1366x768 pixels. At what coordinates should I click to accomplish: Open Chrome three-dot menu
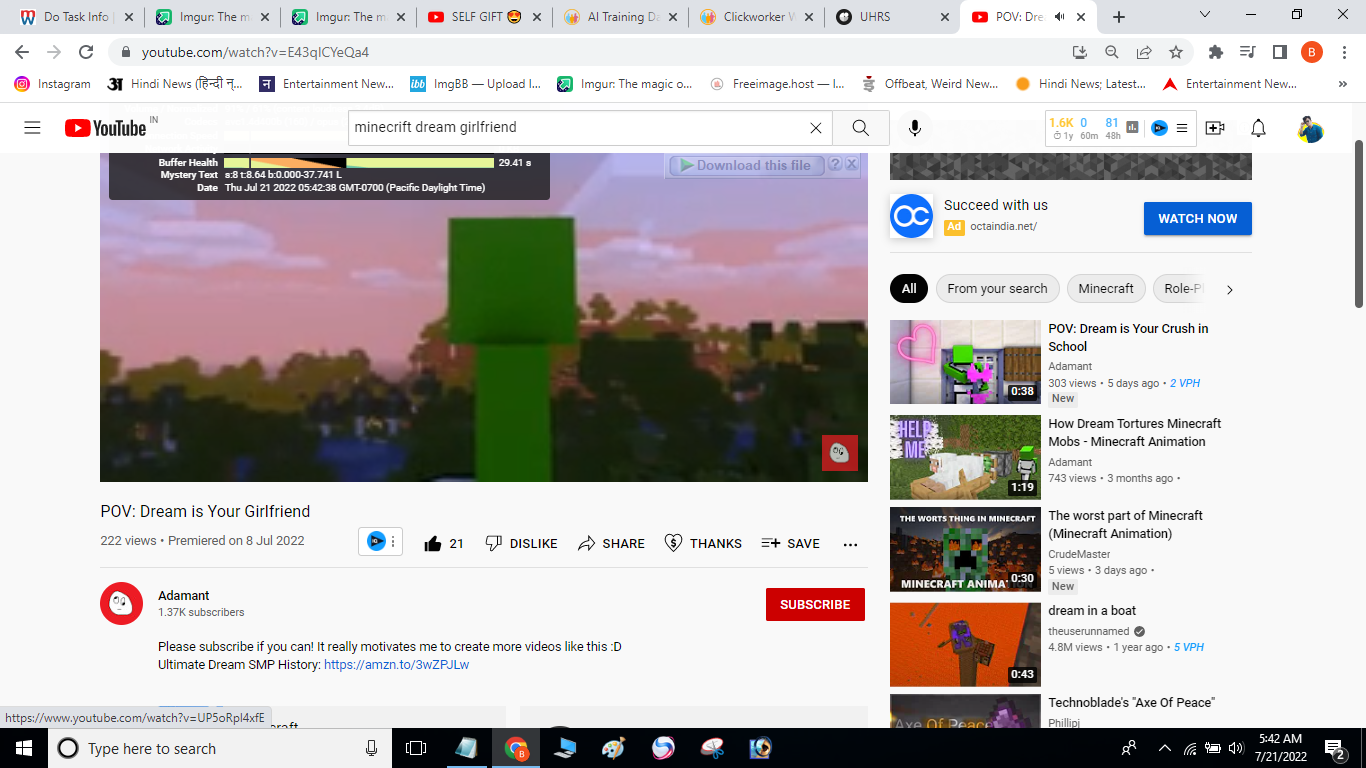1343,52
